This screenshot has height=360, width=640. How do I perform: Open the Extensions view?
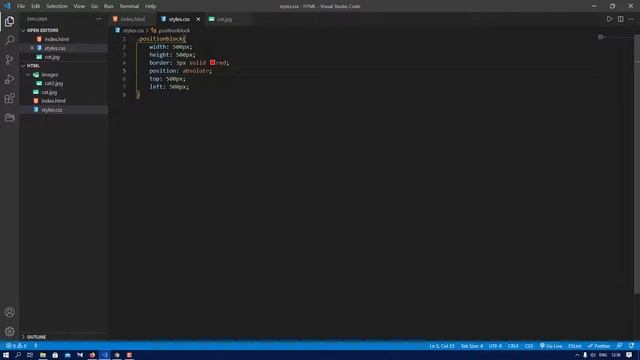[x=9, y=98]
